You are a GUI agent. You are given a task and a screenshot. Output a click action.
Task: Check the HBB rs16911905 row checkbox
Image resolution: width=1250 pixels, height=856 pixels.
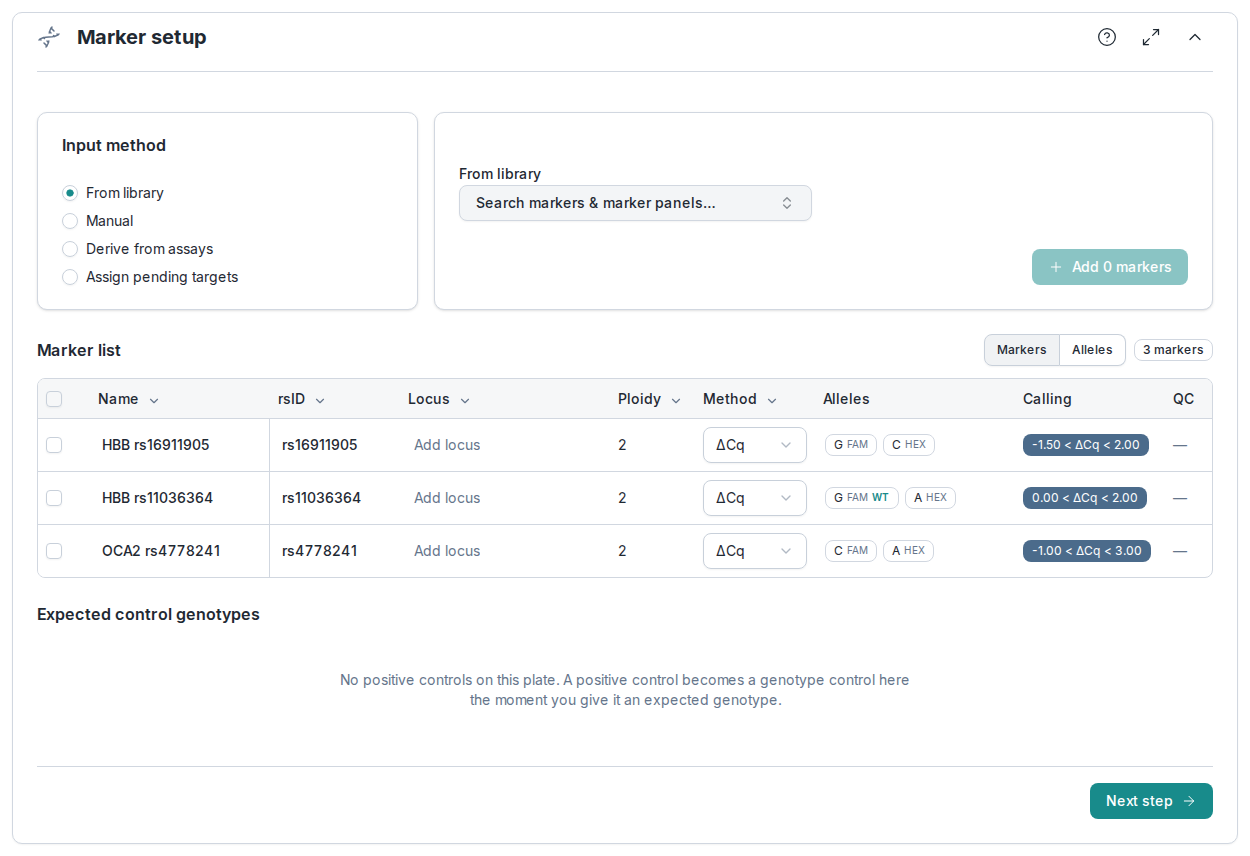54,445
